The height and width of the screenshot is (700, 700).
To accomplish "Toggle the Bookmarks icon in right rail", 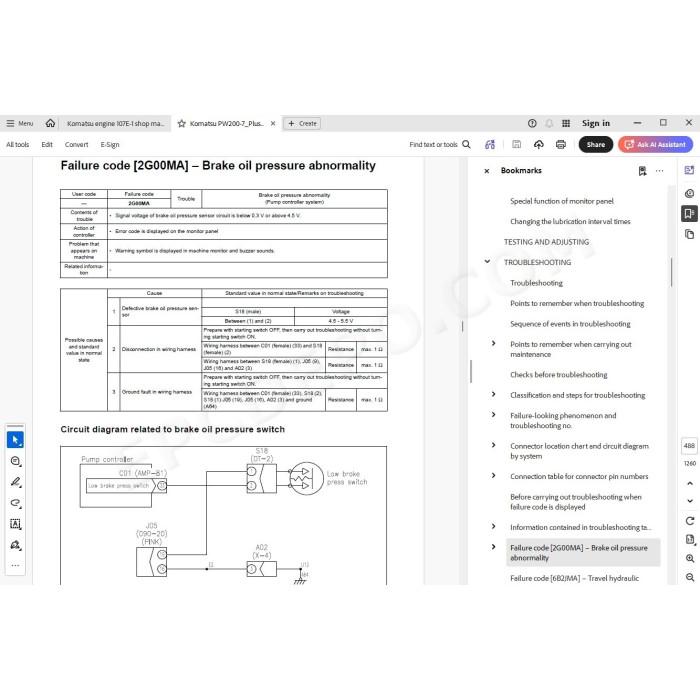I will tap(689, 213).
